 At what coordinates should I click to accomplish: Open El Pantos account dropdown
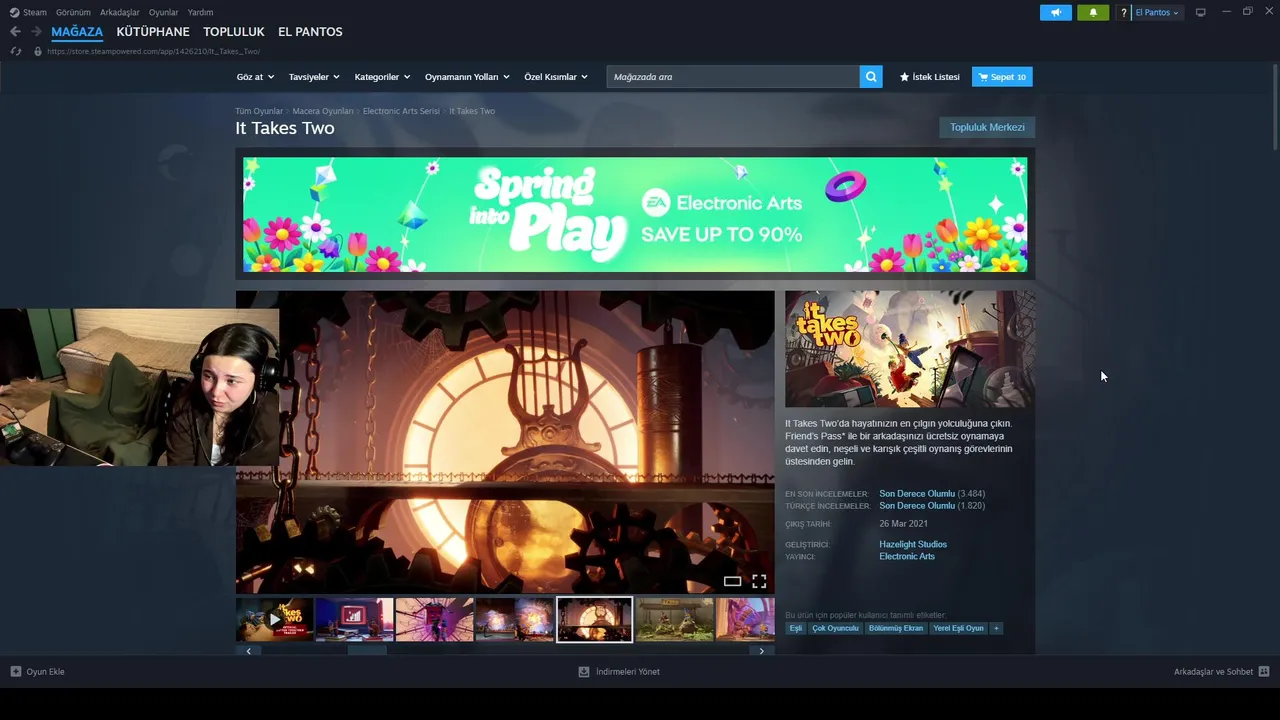click(1157, 13)
